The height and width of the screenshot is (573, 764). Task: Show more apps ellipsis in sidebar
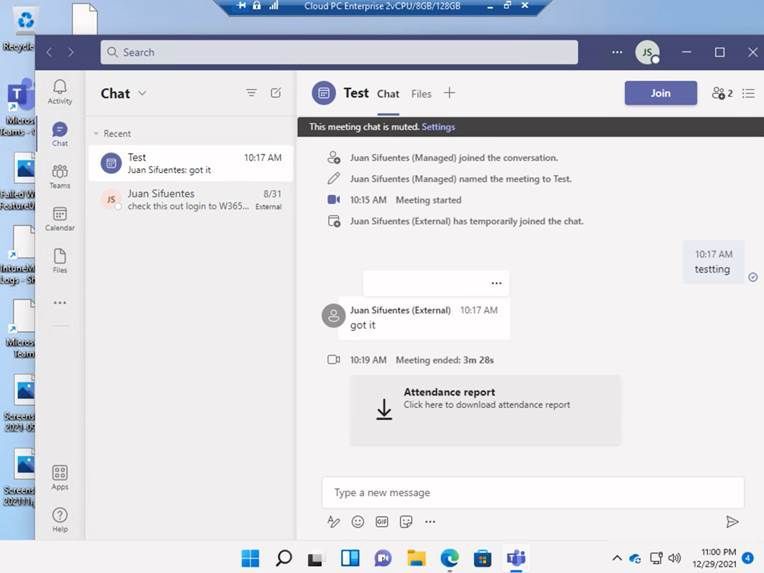(60, 303)
